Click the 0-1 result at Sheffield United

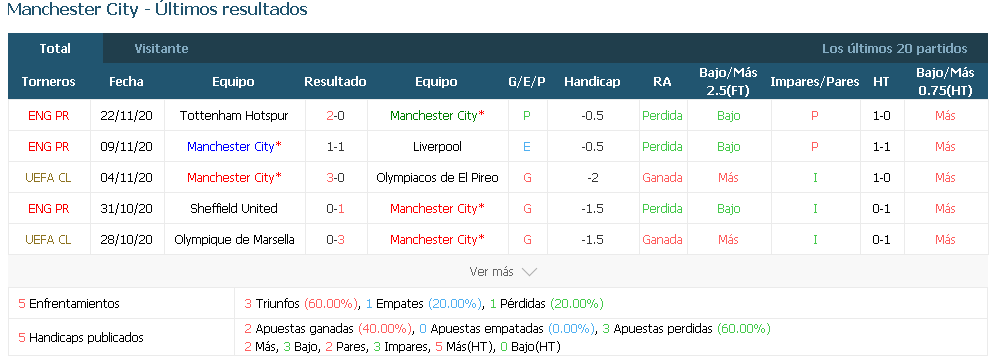click(x=335, y=208)
